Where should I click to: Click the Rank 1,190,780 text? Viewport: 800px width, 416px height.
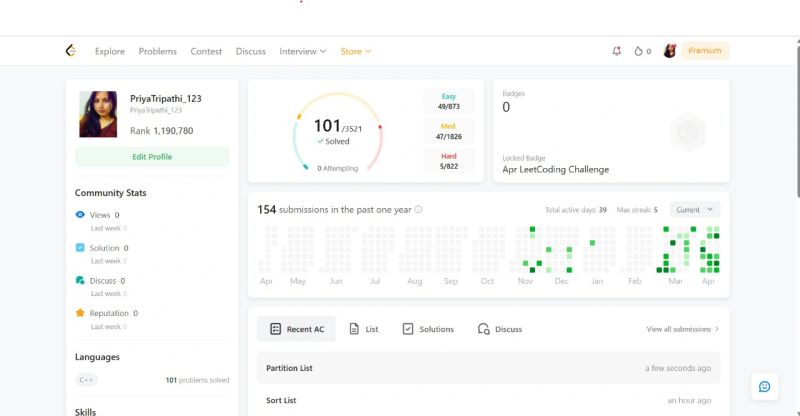click(161, 131)
